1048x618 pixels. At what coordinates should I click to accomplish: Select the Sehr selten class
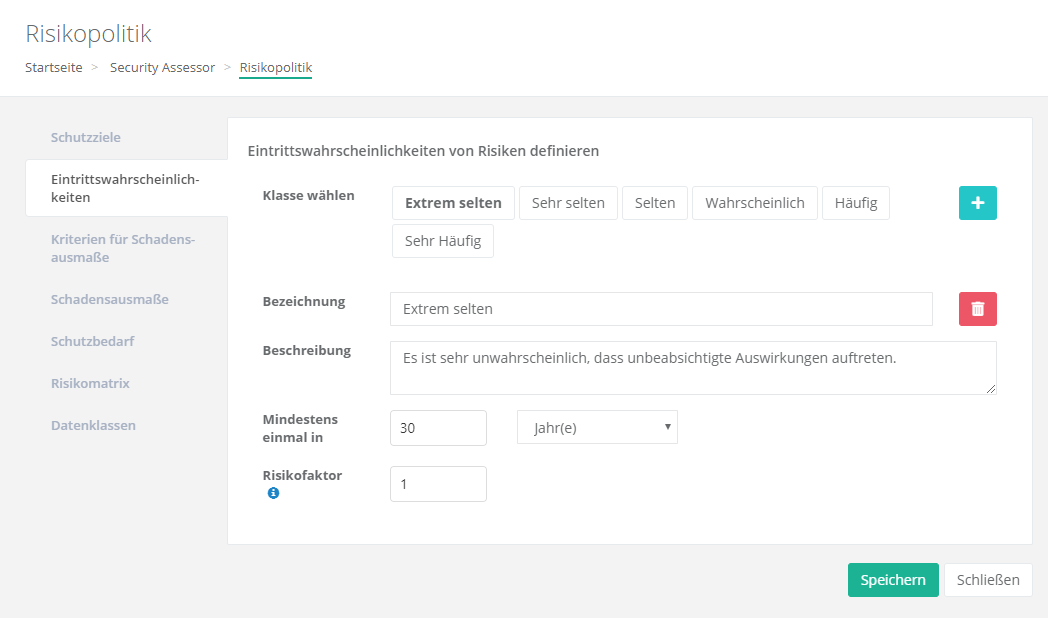568,203
